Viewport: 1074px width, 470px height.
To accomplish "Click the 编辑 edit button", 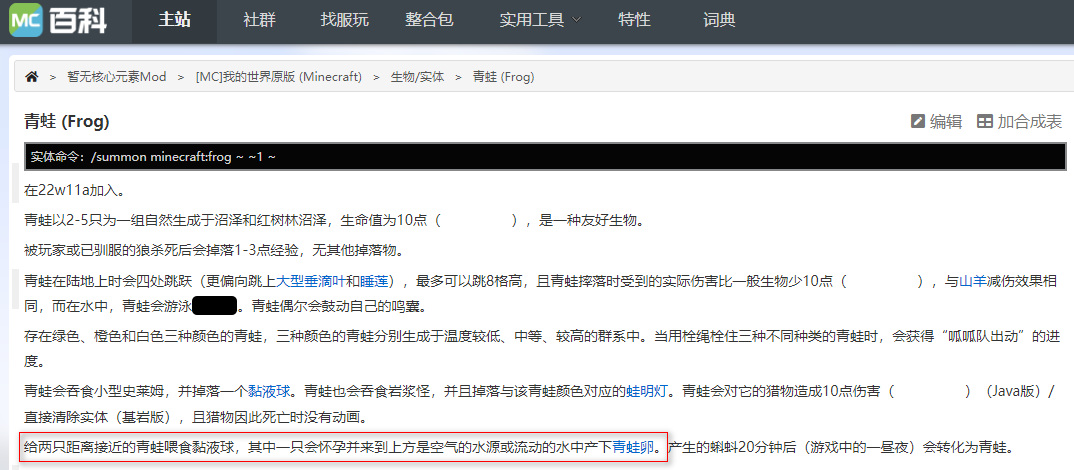I will coord(936,121).
